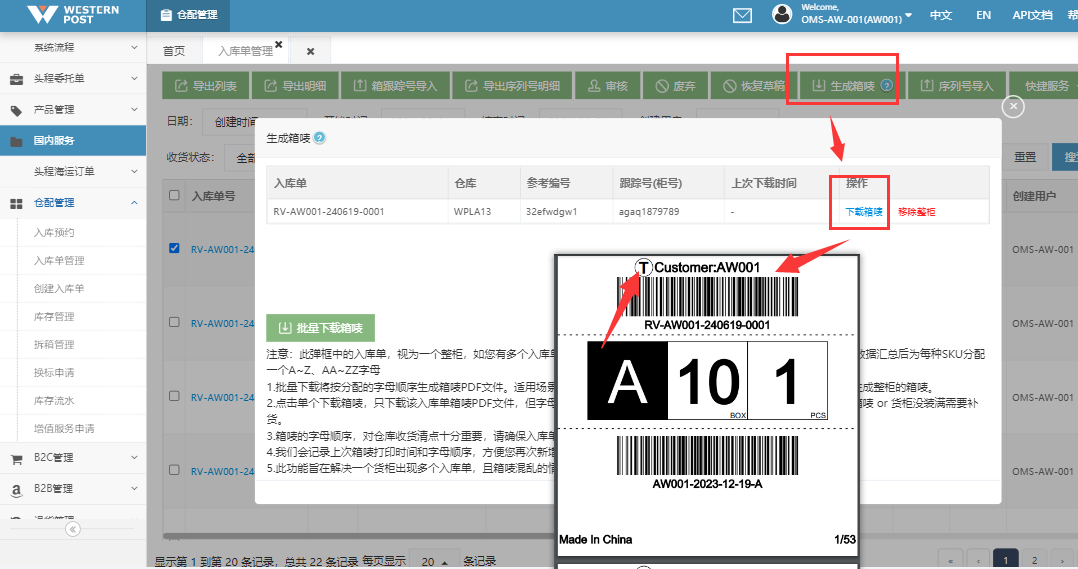The width and height of the screenshot is (1078, 569).
Task: Click the 导出列表 toolbar button
Action: (x=206, y=86)
